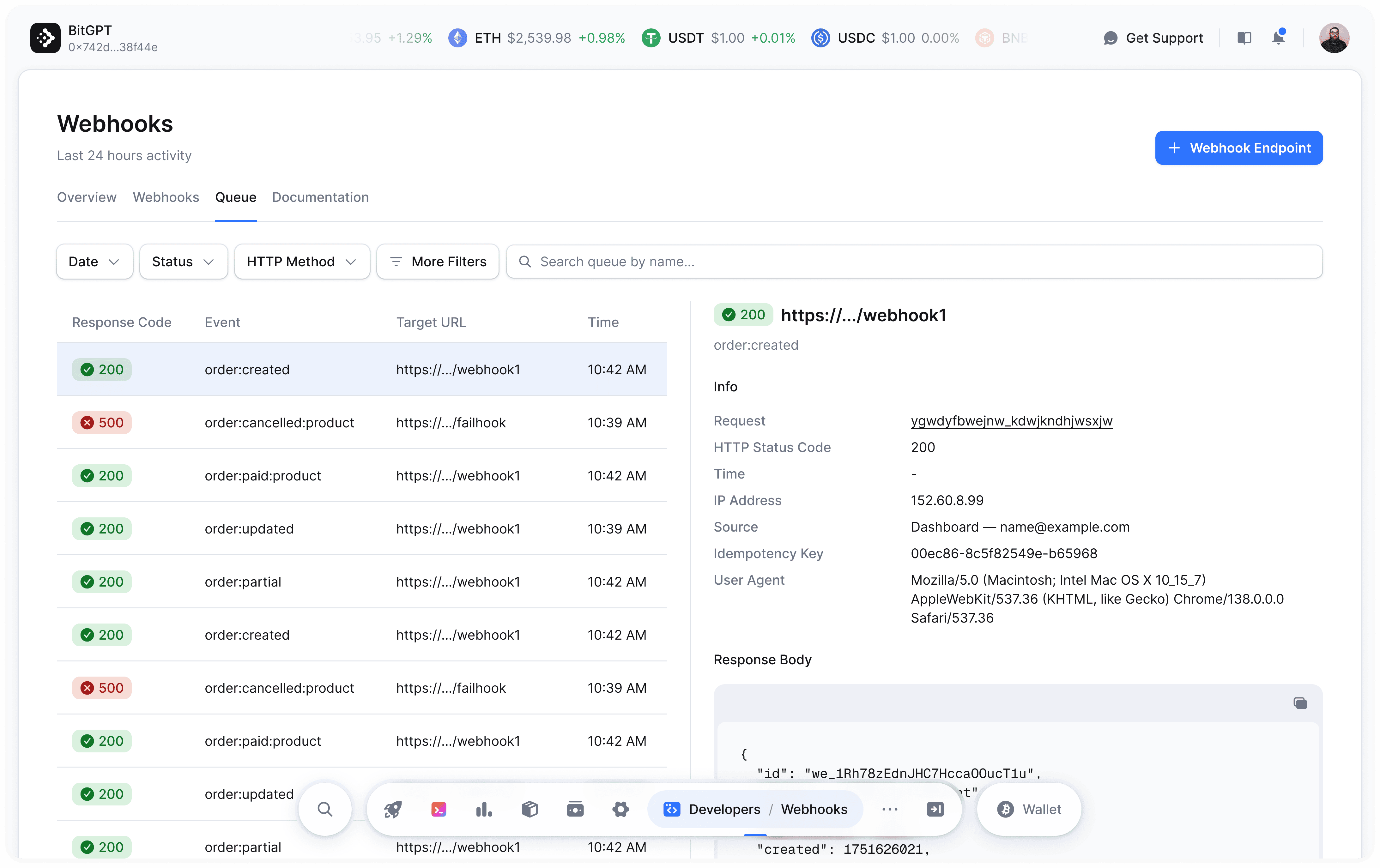Open the documentation book icon in top bar
Image resolution: width=1380 pixels, height=868 pixels.
click(x=1244, y=38)
